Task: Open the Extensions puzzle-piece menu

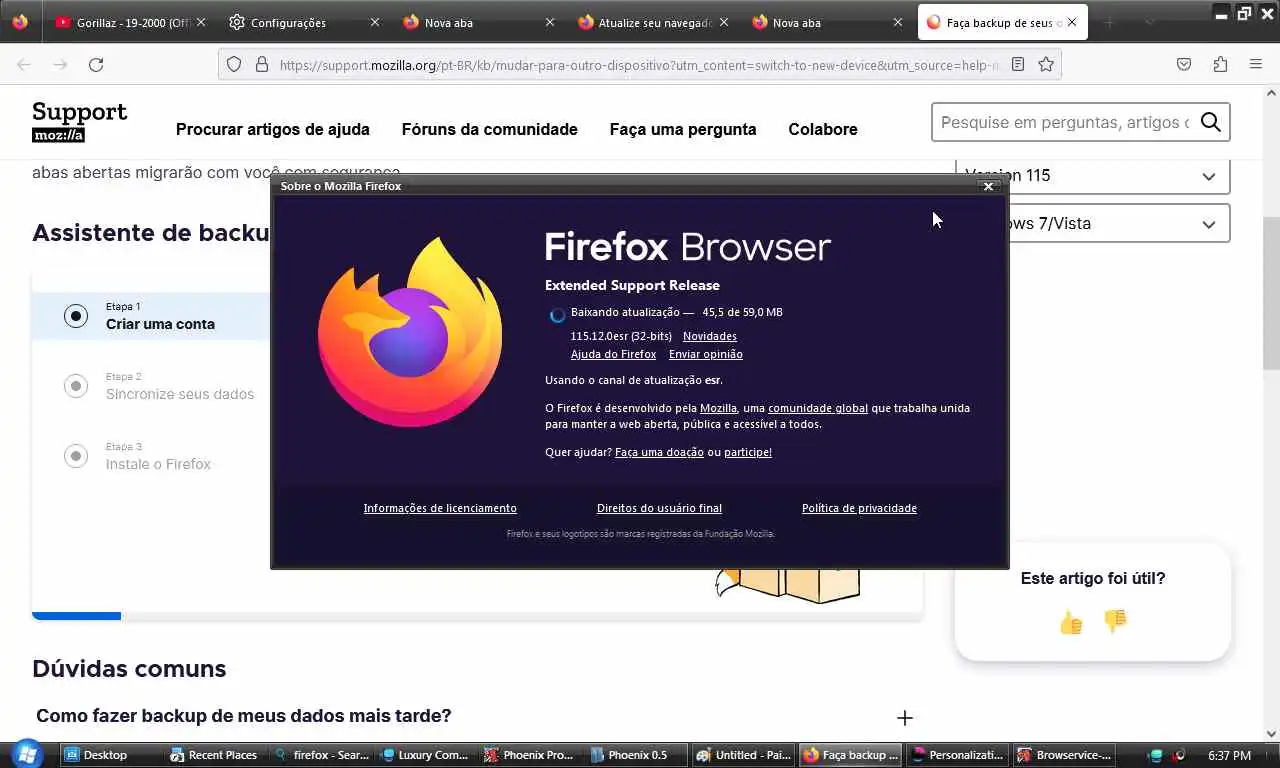Action: [x=1220, y=64]
